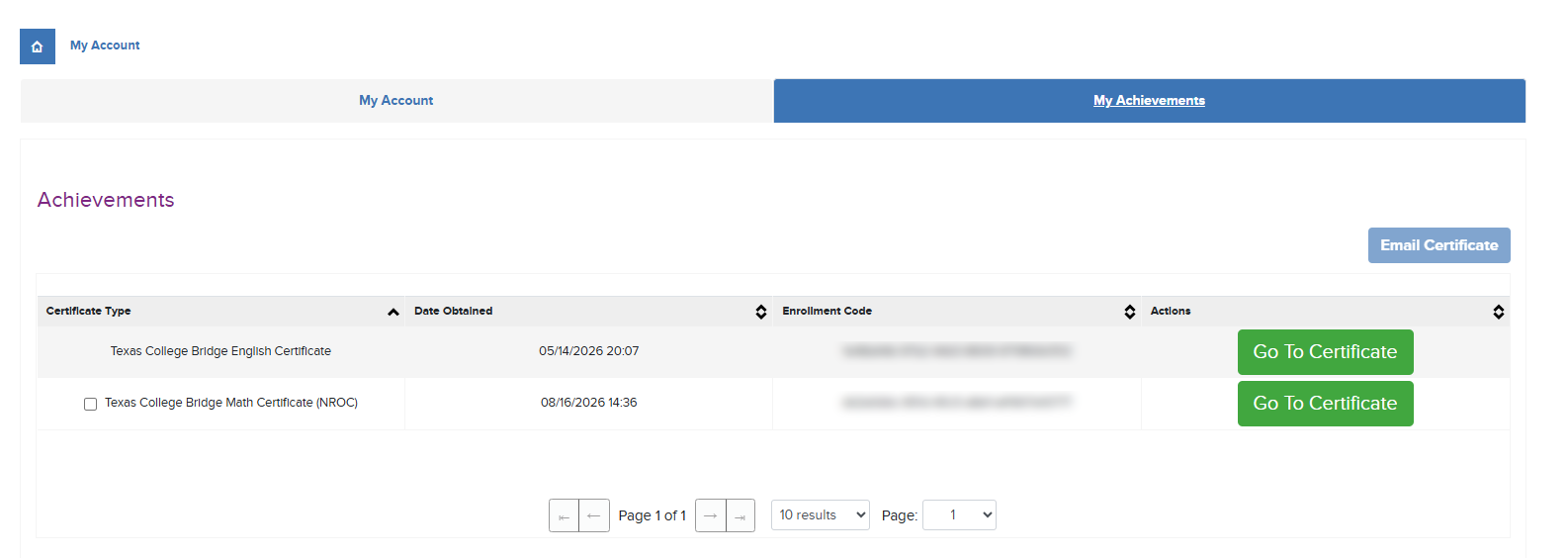
Task: Sort Date Obtained column arrows
Action: [761, 312]
